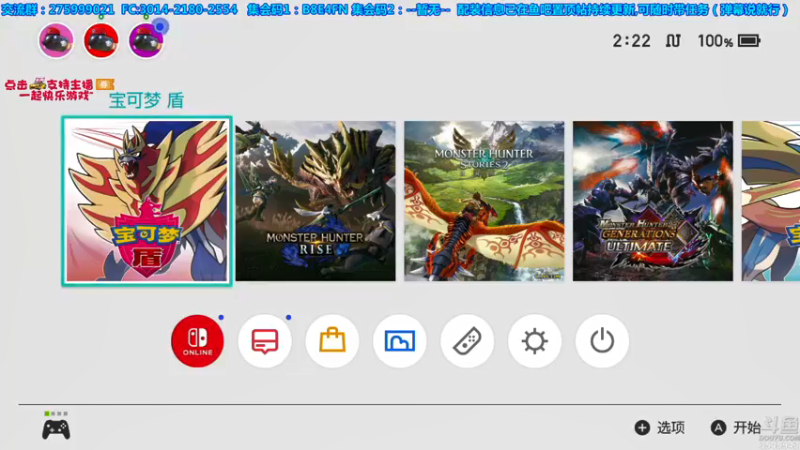Open the News icon
Image resolution: width=800 pixels, height=450 pixels.
pos(265,341)
